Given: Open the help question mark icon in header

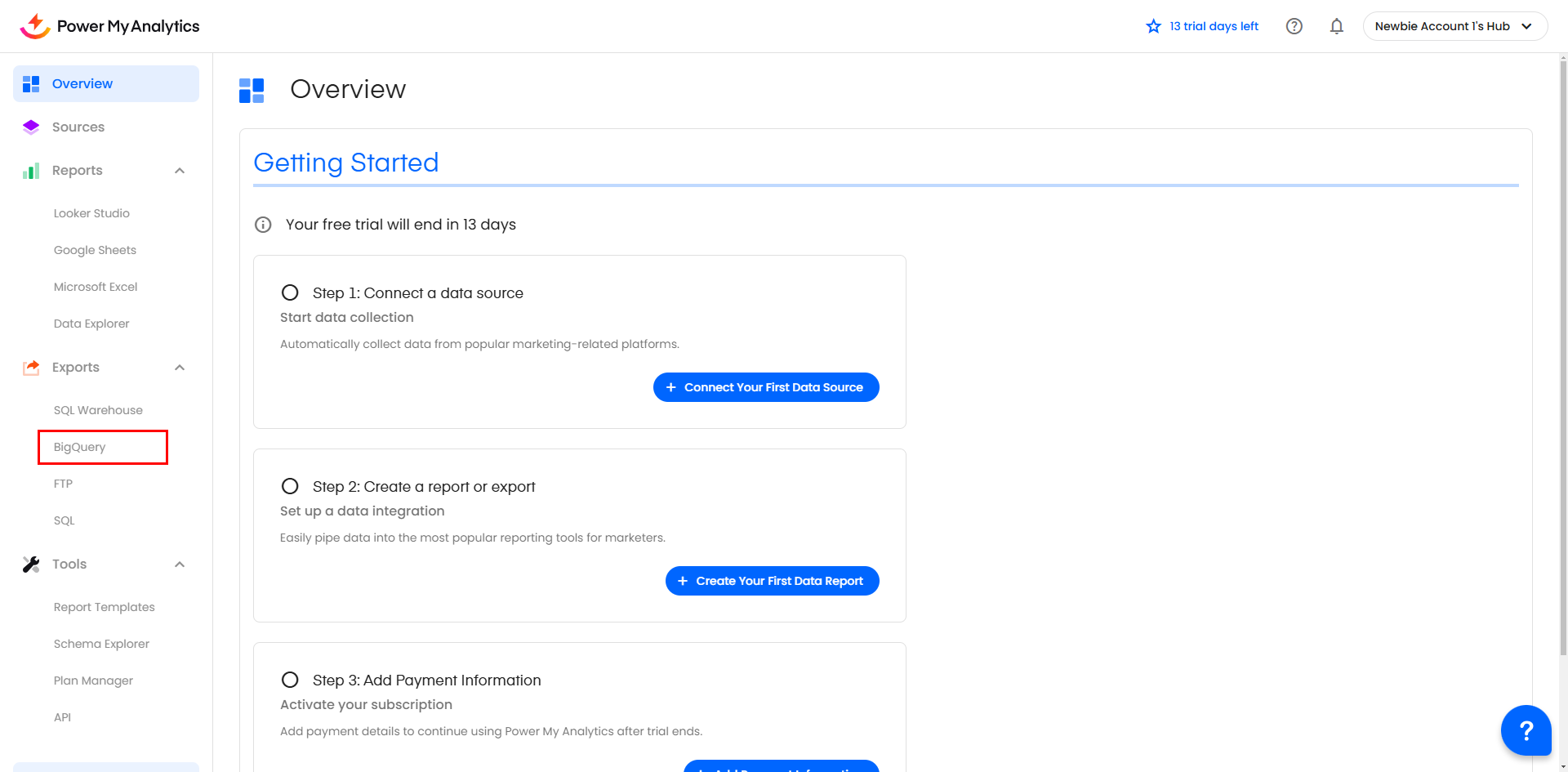Looking at the screenshot, I should click(x=1294, y=26).
